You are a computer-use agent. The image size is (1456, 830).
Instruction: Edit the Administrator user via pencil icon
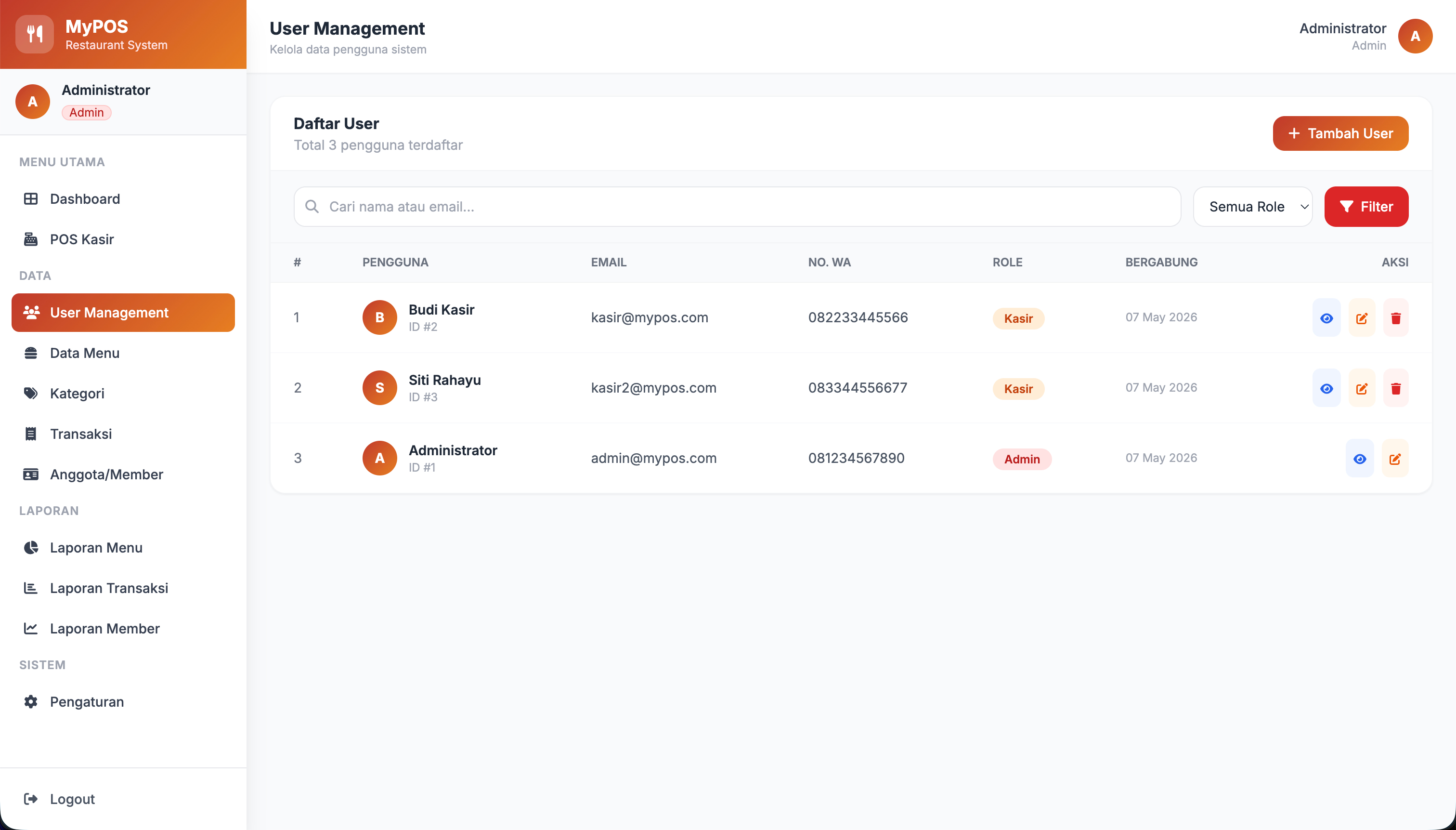[1395, 458]
